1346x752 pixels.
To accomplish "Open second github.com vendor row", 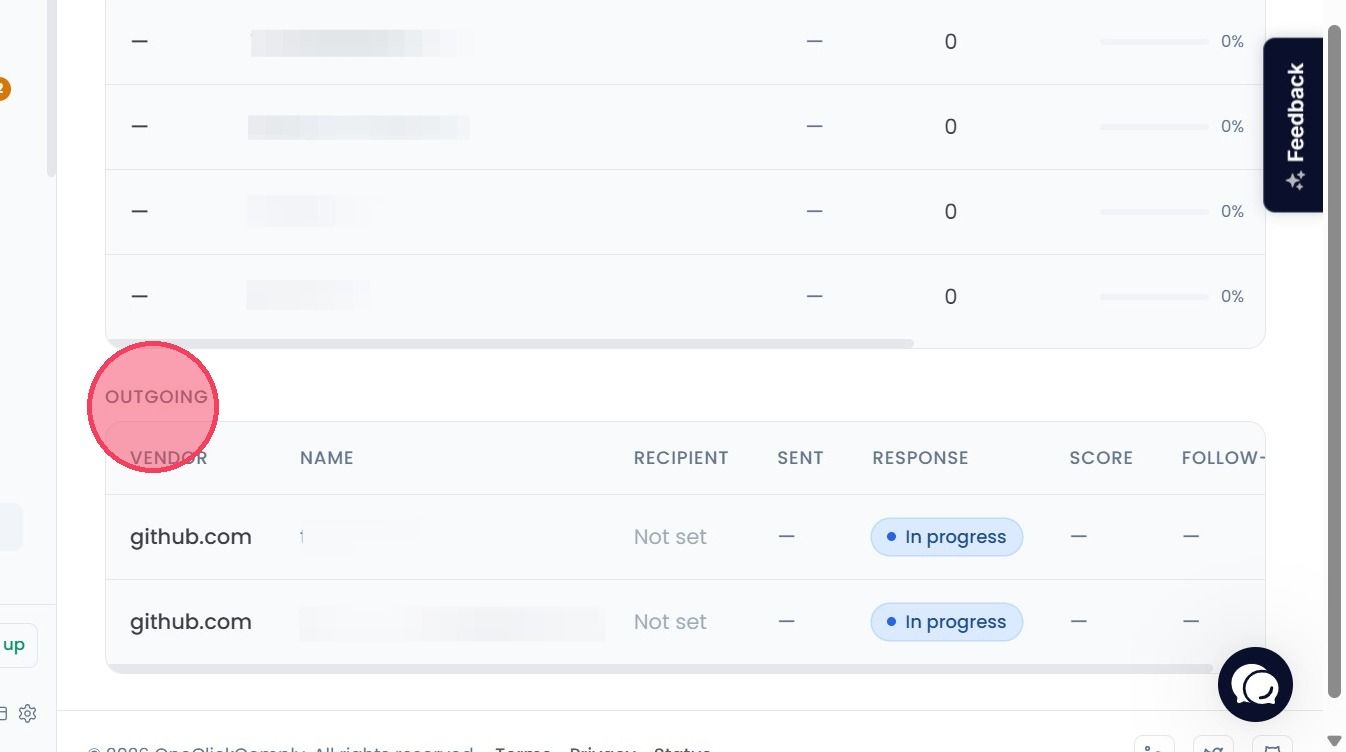I will pyautogui.click(x=190, y=622).
